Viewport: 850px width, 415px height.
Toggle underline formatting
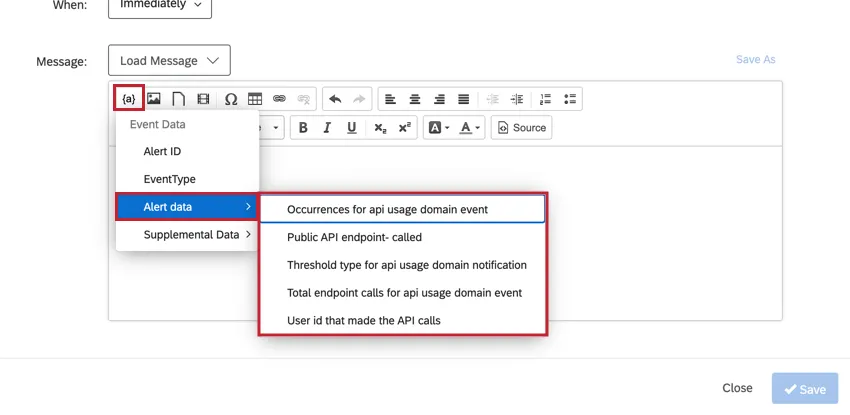352,128
